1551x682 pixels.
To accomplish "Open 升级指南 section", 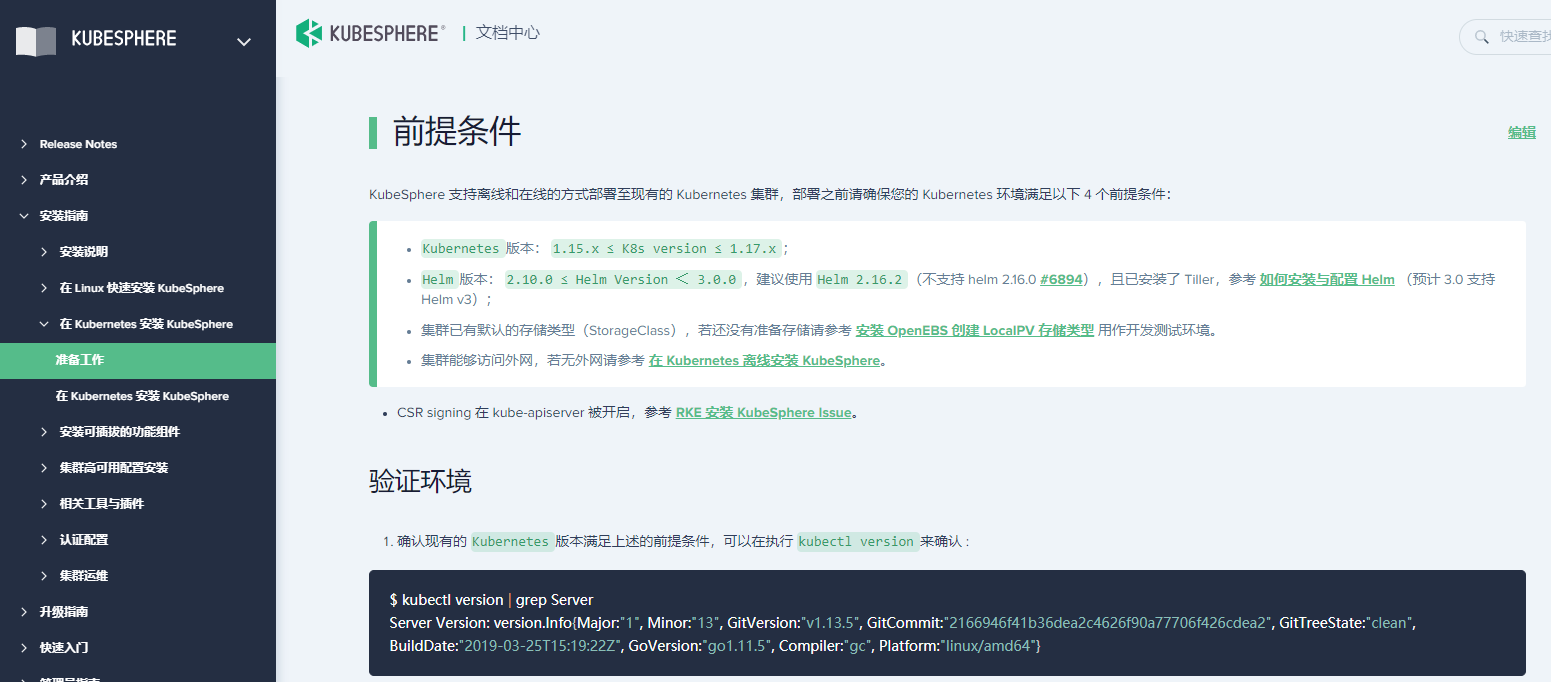I will pyautogui.click(x=64, y=612).
